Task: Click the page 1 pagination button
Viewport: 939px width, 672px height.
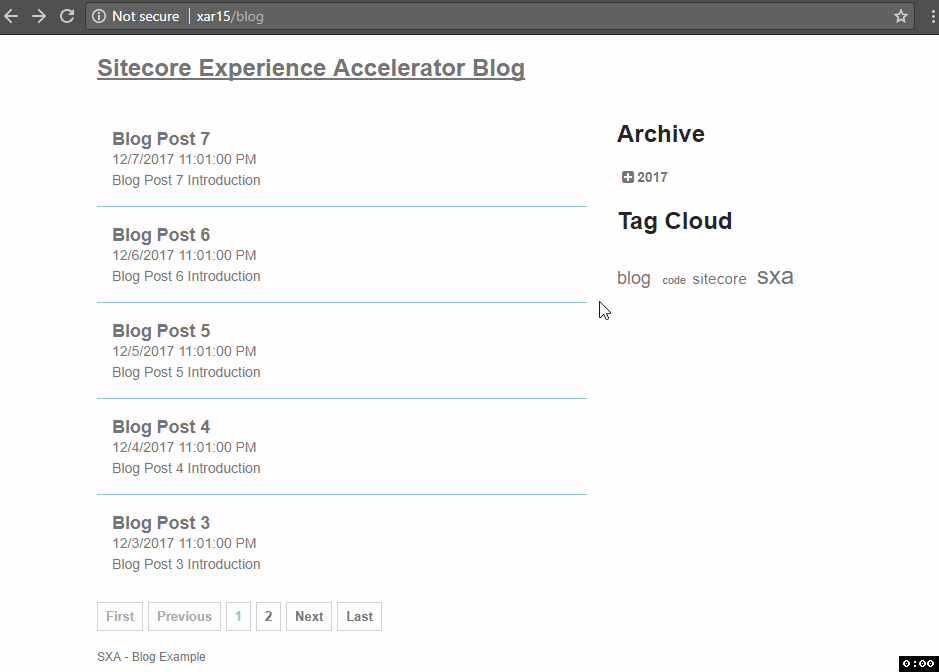Action: point(238,616)
